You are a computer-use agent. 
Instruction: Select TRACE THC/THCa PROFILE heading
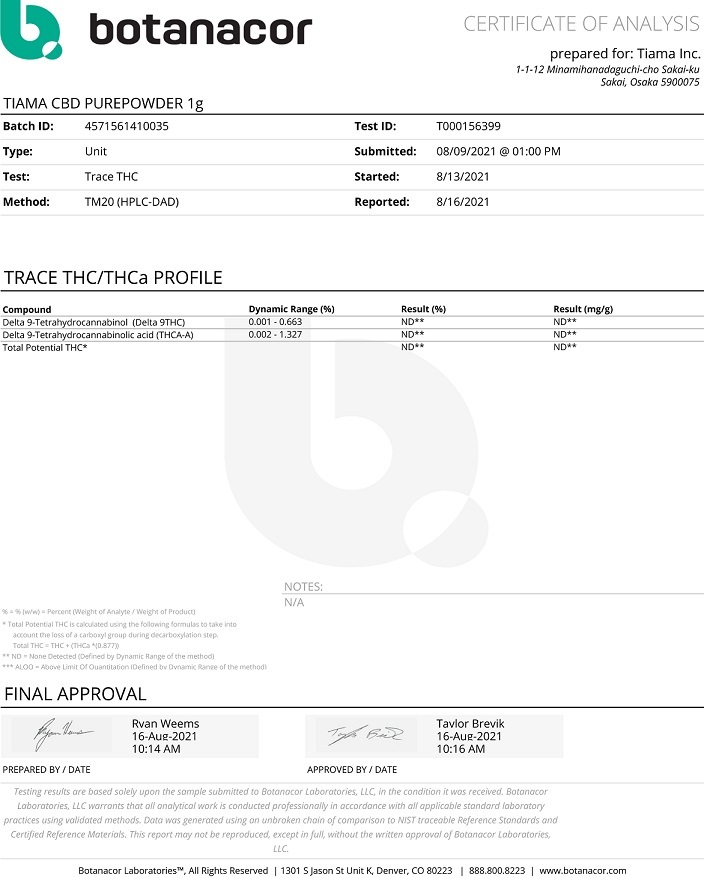pyautogui.click(x=113, y=278)
